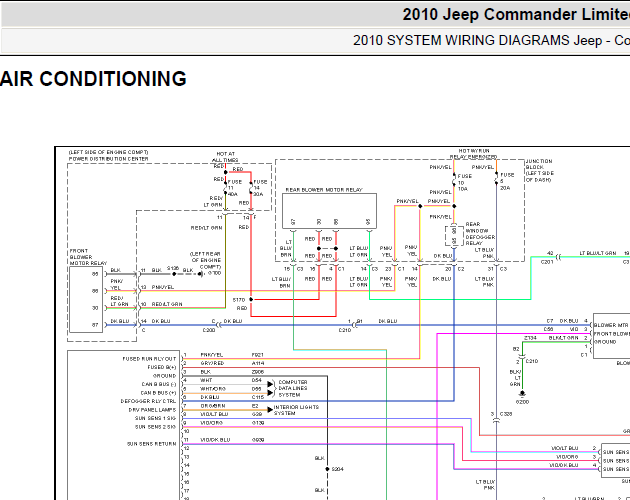Click the G939 circuit code
630x500 pixels.
pyautogui.click(x=258, y=440)
